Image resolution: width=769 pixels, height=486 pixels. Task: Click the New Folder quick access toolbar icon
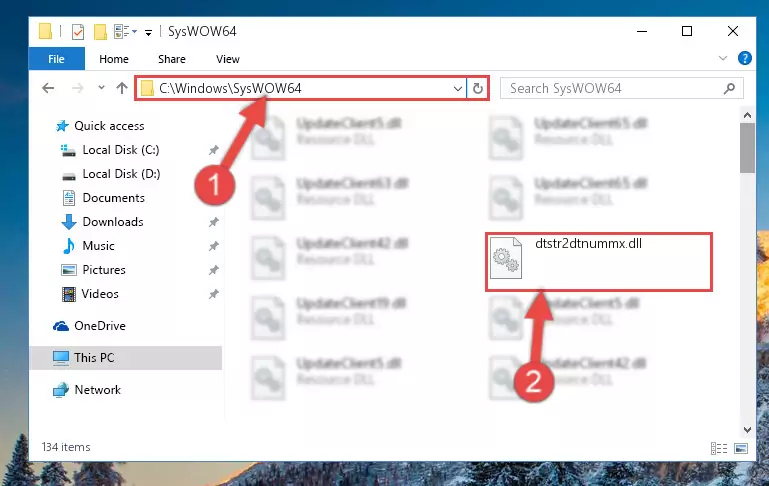point(100,32)
